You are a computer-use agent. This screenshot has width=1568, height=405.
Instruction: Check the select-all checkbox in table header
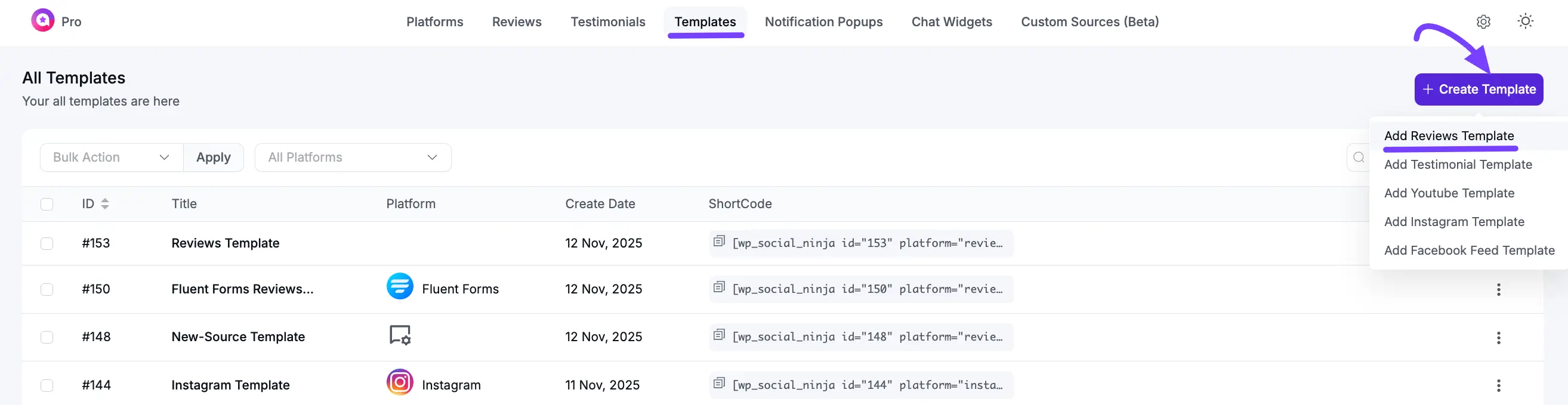[47, 205]
